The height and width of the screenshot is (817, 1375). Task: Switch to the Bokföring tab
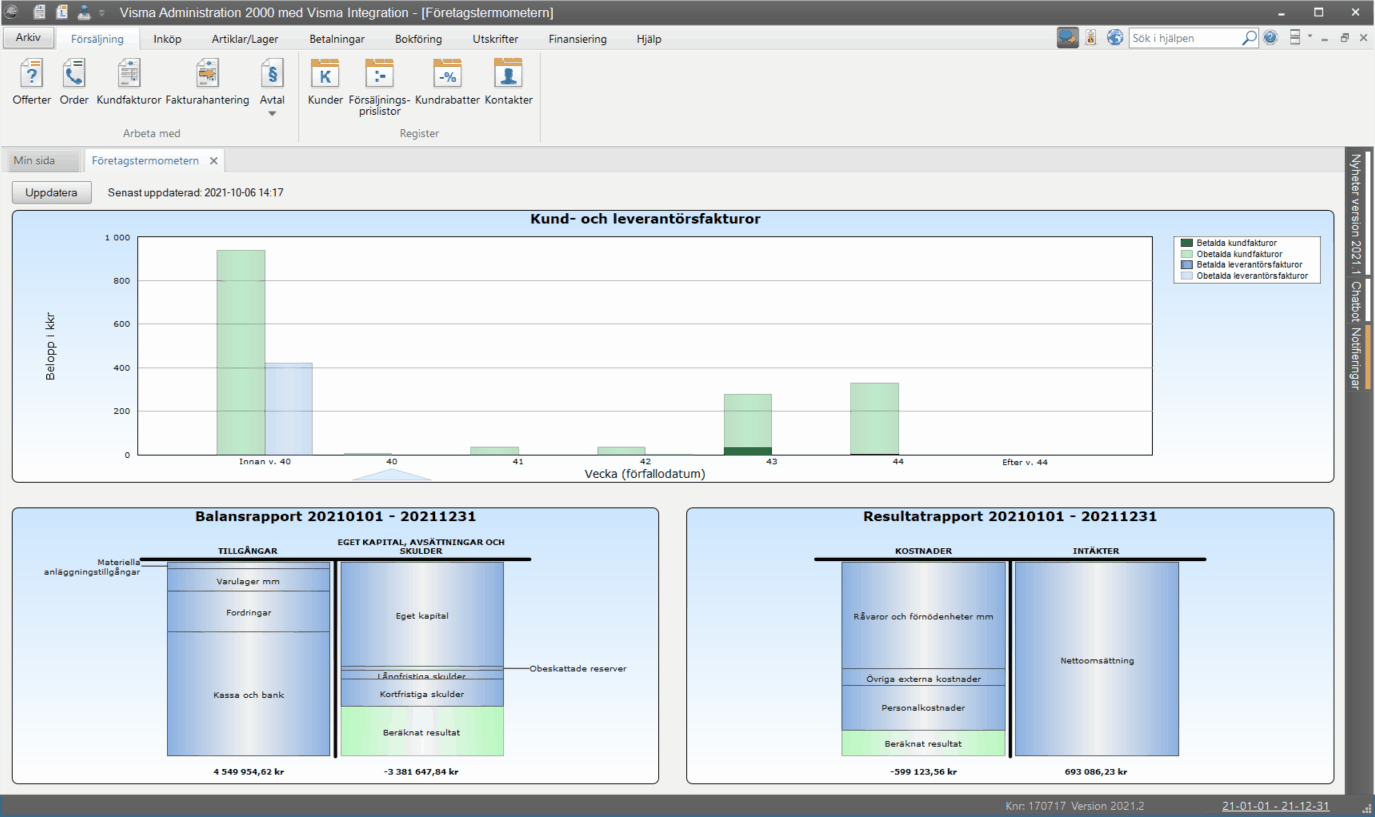[x=419, y=39]
